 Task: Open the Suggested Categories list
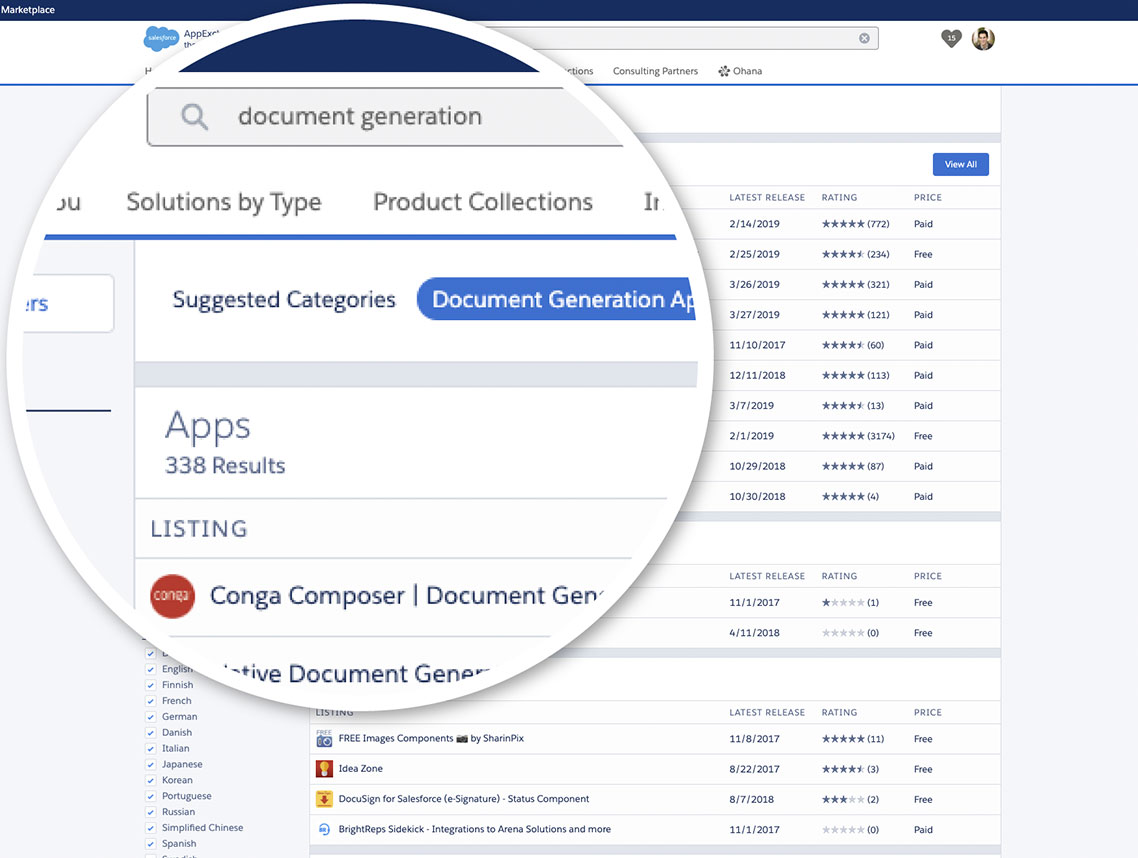tap(283, 299)
